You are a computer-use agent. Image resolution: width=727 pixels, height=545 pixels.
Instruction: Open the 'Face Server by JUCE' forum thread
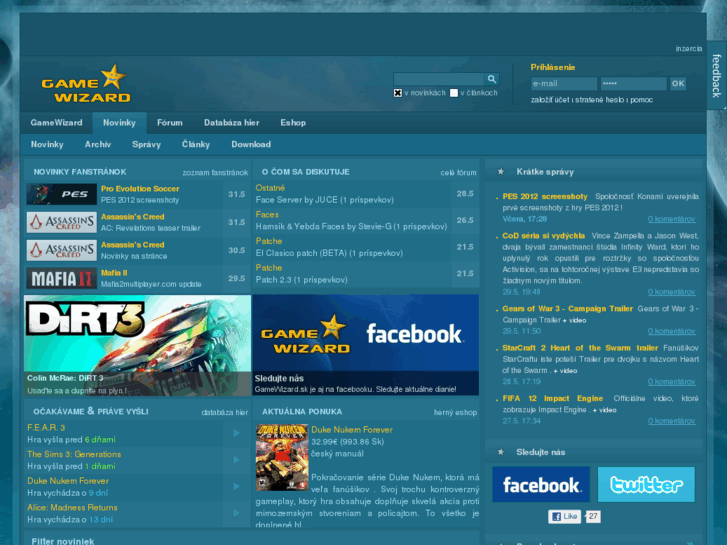325,200
